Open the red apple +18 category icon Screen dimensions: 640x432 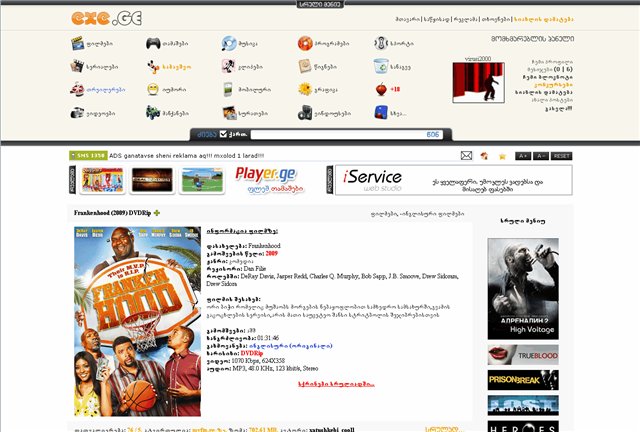tap(381, 89)
